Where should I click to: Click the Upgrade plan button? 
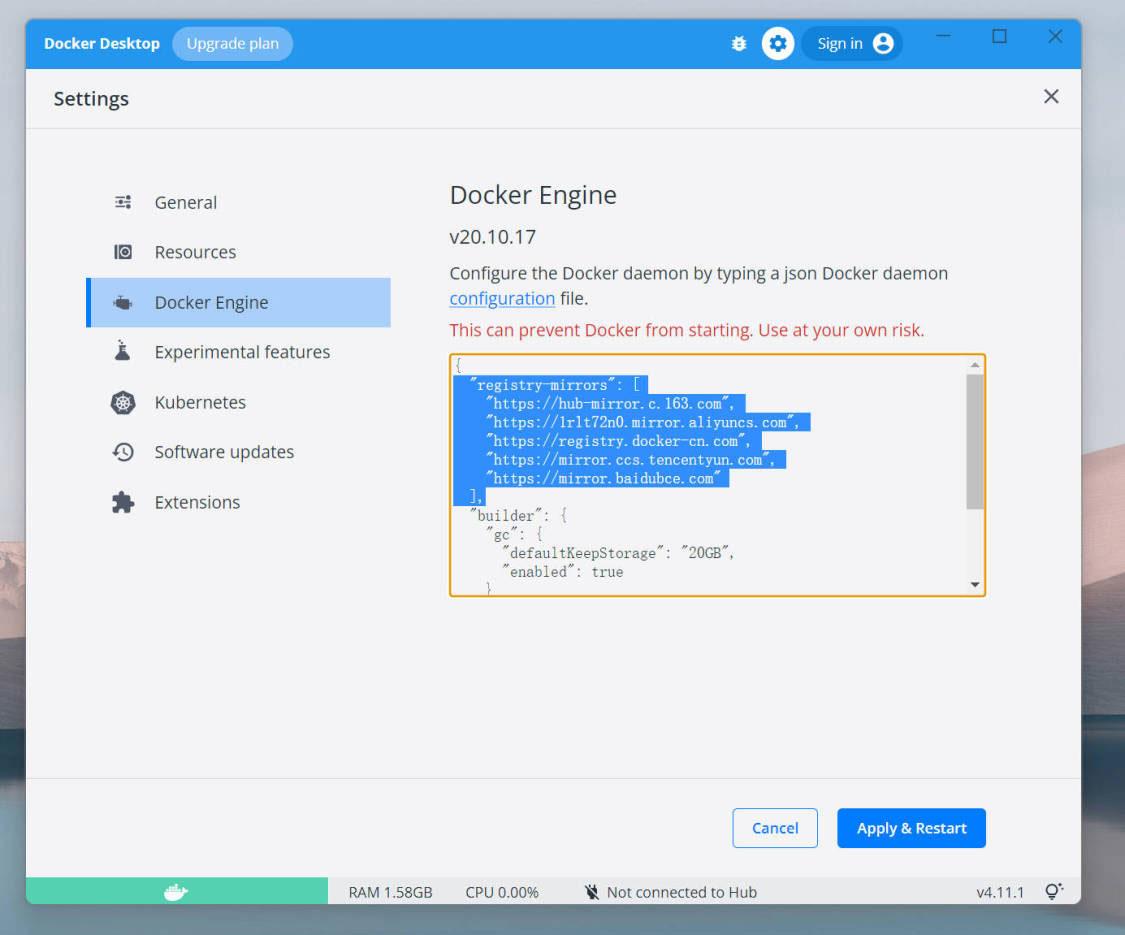(x=232, y=44)
